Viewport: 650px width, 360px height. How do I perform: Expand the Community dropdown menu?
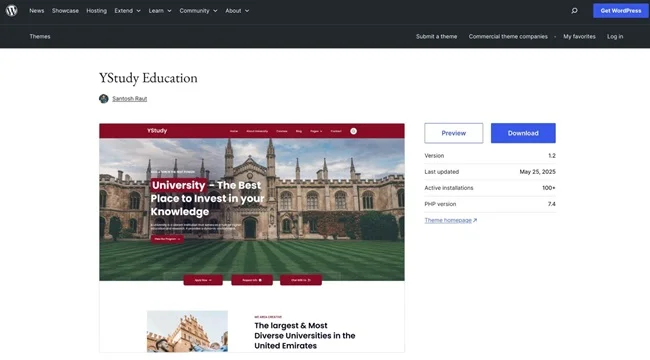click(x=198, y=11)
